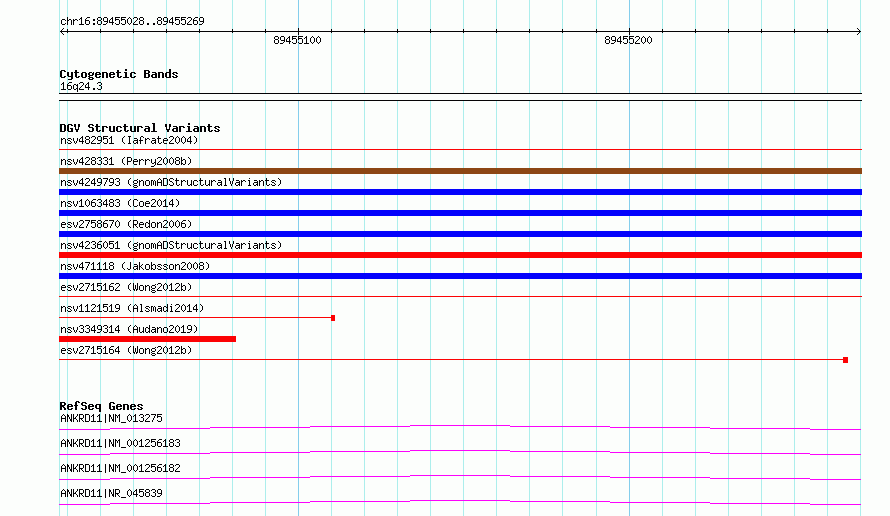This screenshot has width=890, height=516.
Task: Click the right arrow end of ruler
Action: pos(858,31)
